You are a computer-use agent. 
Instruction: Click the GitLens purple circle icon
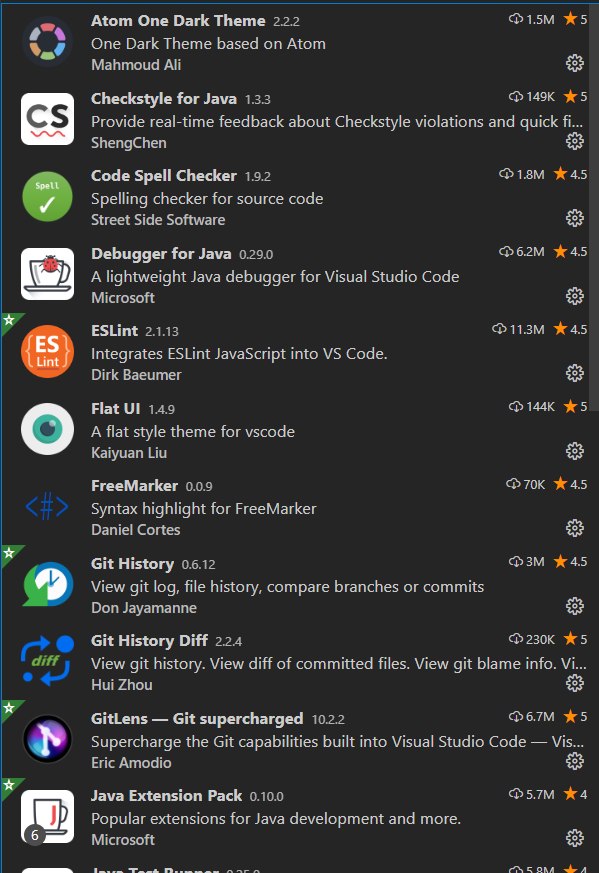click(47, 739)
